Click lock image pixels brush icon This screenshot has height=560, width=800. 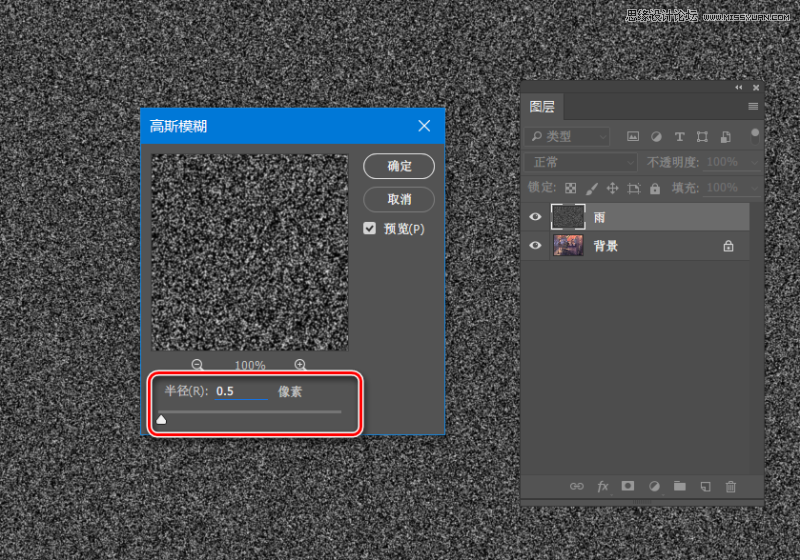591,189
